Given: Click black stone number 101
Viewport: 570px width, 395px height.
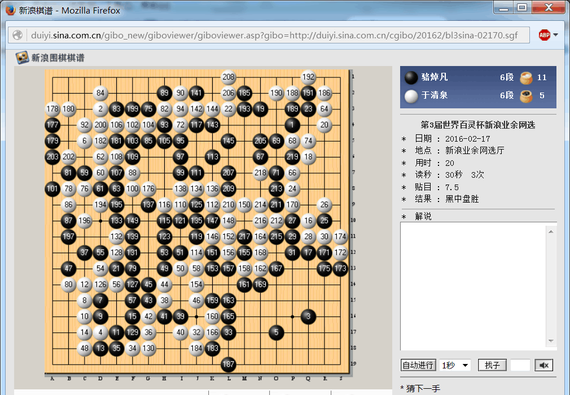Looking at the screenshot, I should click(x=52, y=189).
